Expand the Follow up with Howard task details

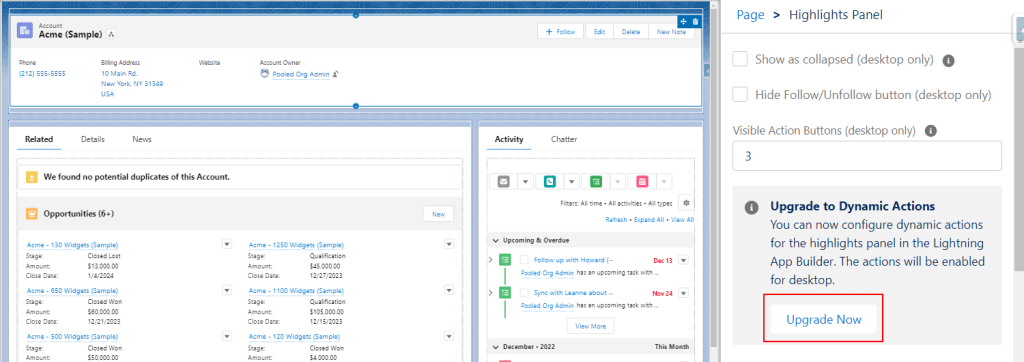click(x=491, y=260)
